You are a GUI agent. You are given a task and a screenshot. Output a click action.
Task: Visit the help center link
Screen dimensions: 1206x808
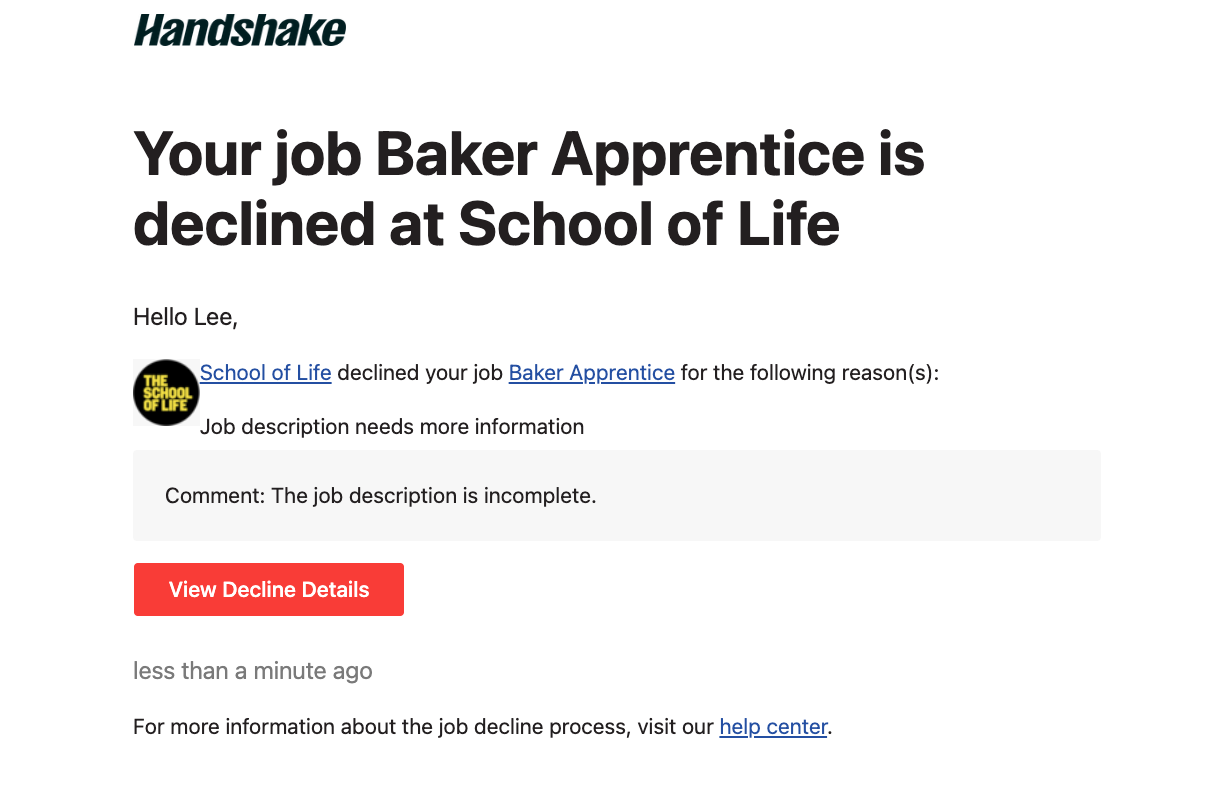(773, 727)
